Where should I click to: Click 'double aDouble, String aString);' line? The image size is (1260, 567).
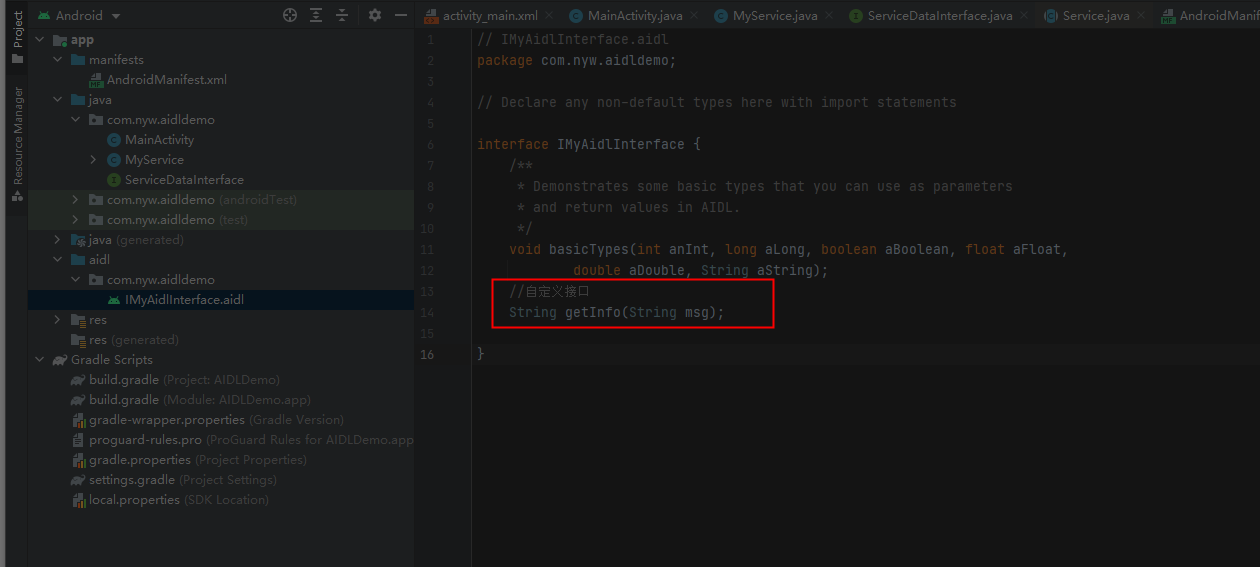click(x=701, y=270)
